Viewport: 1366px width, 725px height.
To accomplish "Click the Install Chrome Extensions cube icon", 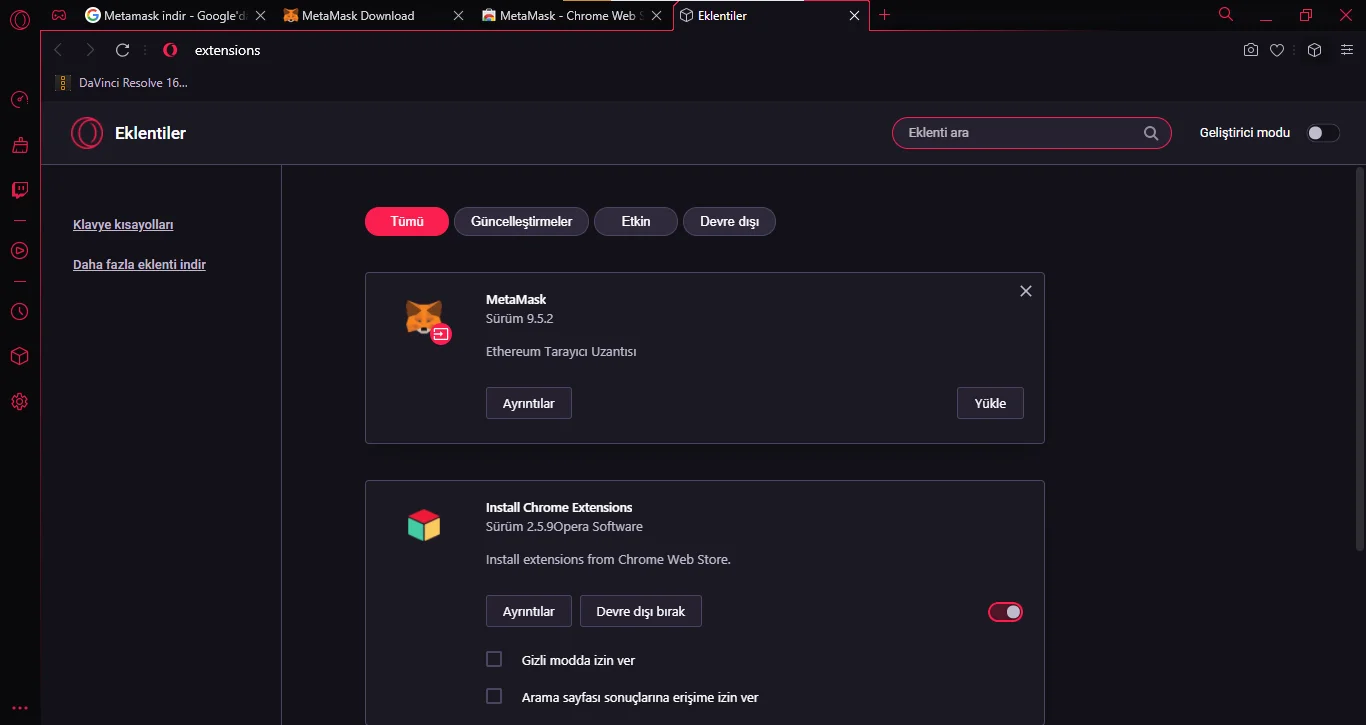I will 424,525.
